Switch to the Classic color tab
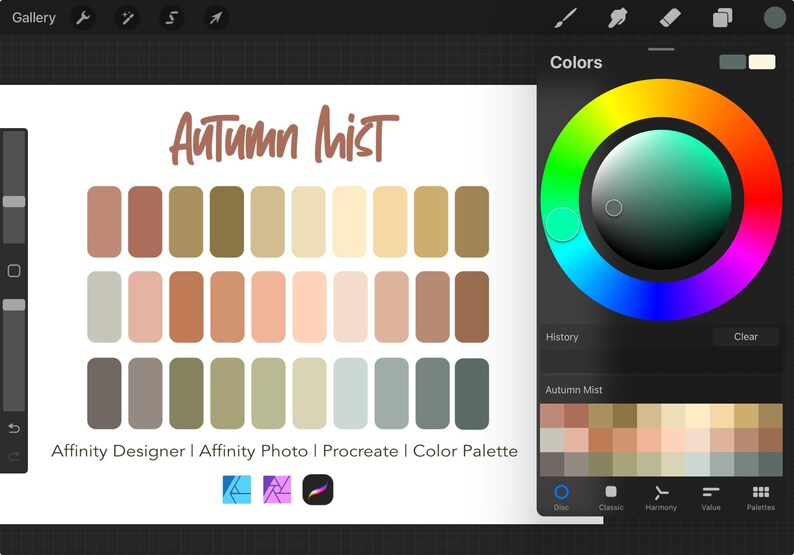794x555 pixels. coord(611,497)
